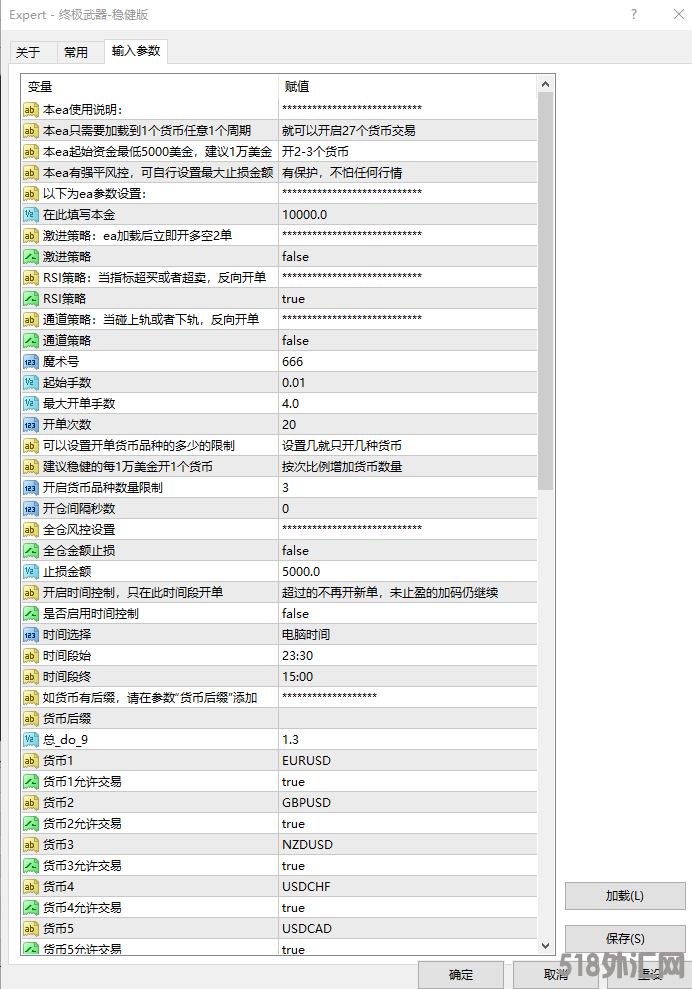Click the string icon next to 货币1
This screenshot has width=692, height=989.
pyautogui.click(x=30, y=761)
